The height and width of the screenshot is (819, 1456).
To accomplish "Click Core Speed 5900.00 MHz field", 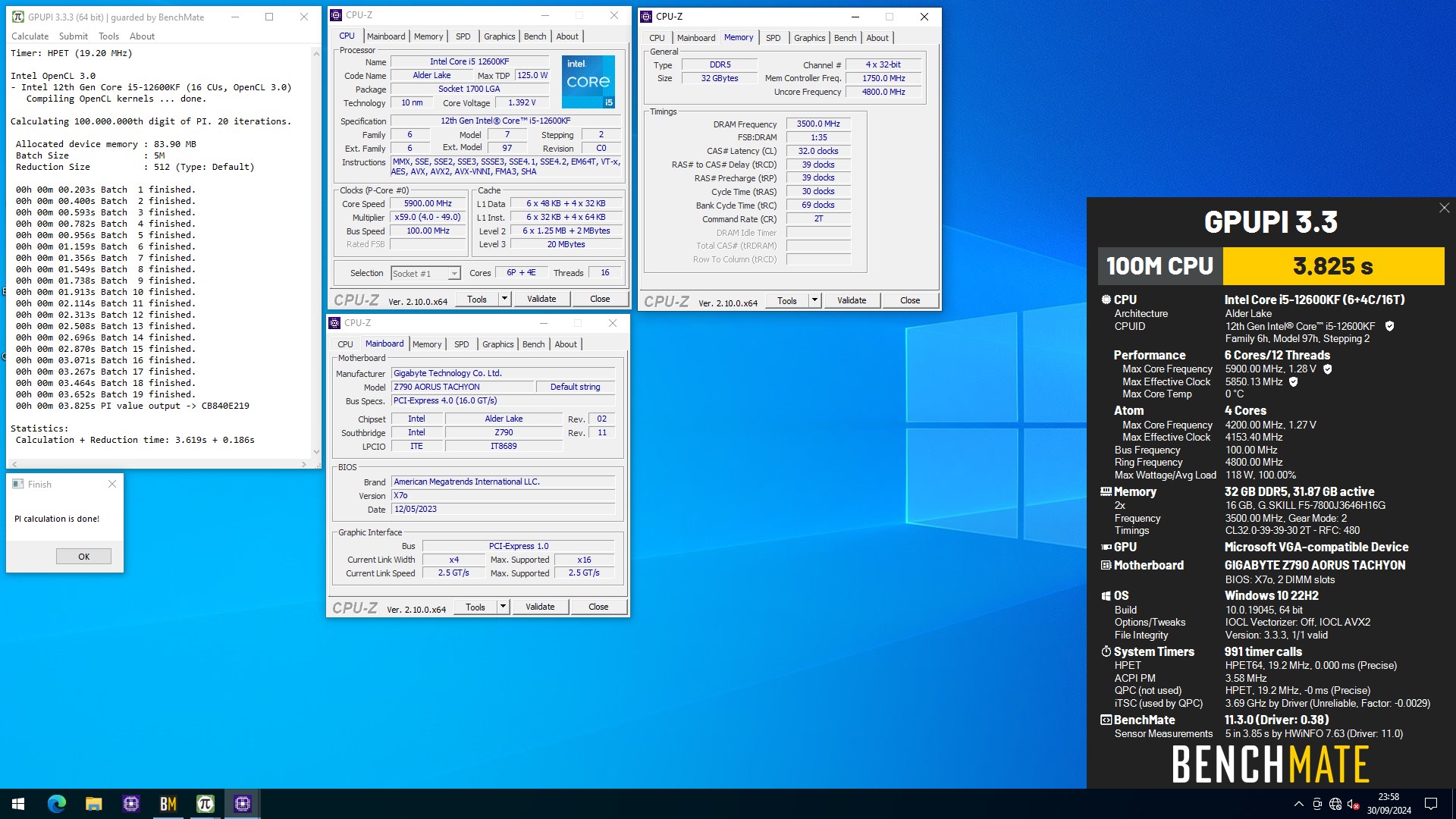I will (x=428, y=204).
